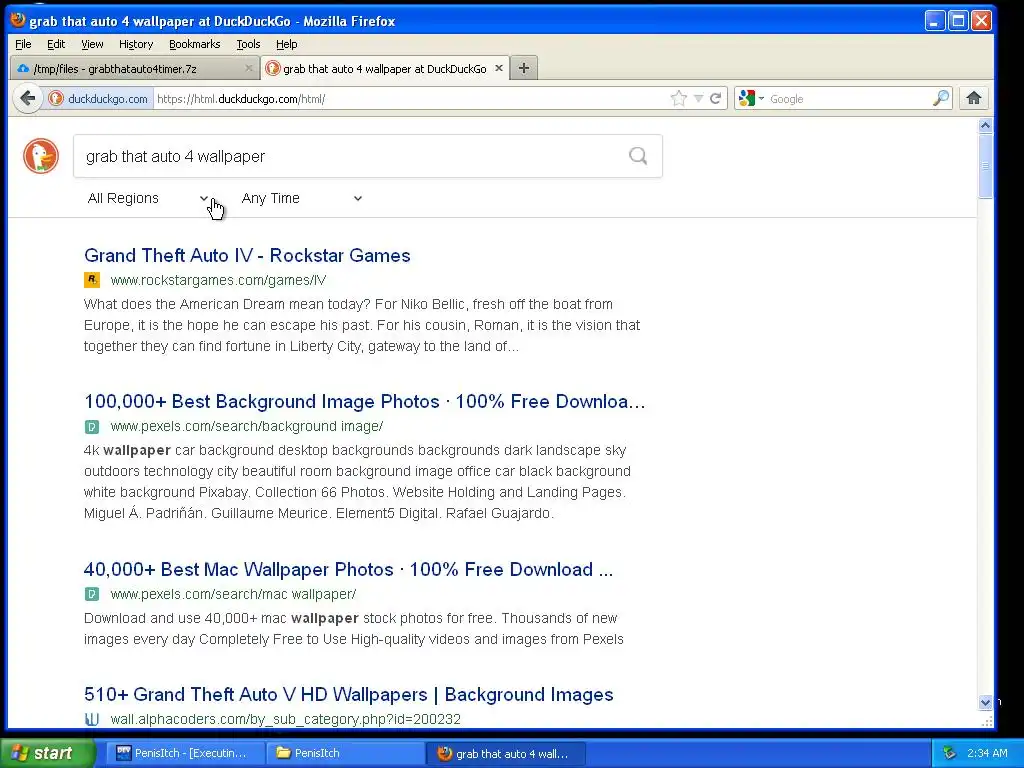Click the magnifier icon in Firefox search box
Screen dimensions: 1024x768
pos(940,99)
